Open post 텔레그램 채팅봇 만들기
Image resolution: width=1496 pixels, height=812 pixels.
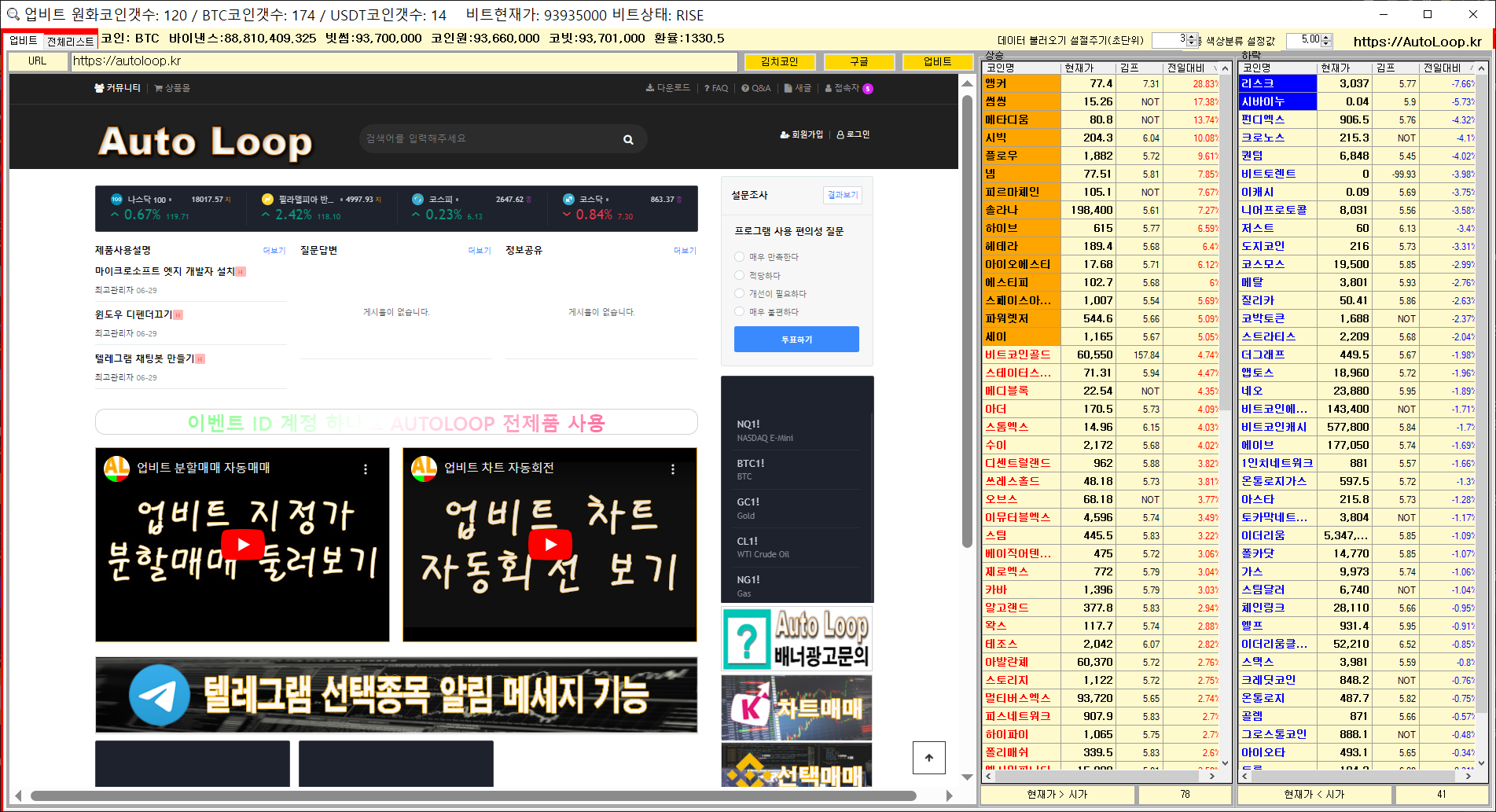click(x=145, y=358)
